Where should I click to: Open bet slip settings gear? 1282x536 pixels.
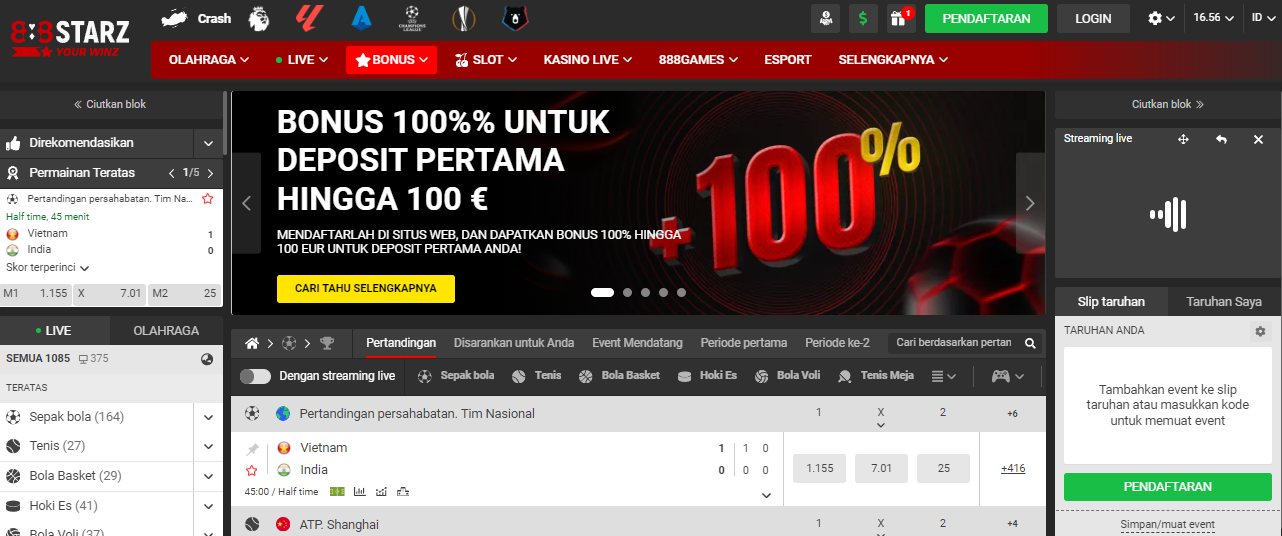tap(1260, 331)
